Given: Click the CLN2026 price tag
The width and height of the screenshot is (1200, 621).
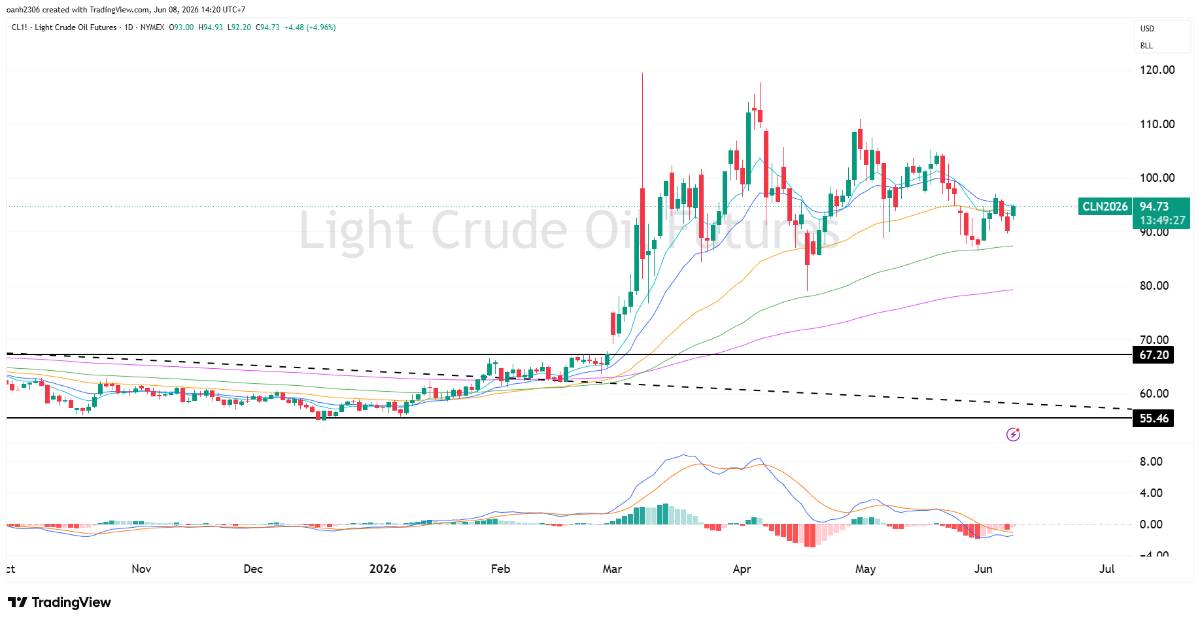Looking at the screenshot, I should [1104, 207].
